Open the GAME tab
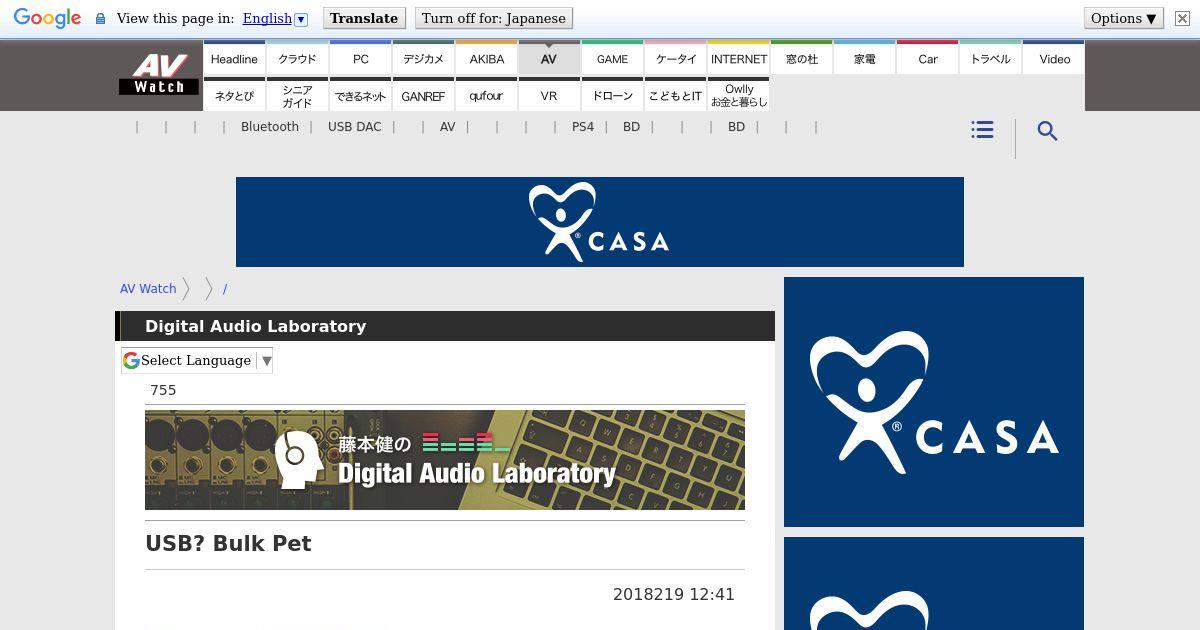Viewport: 1200px width, 630px height. [612, 58]
